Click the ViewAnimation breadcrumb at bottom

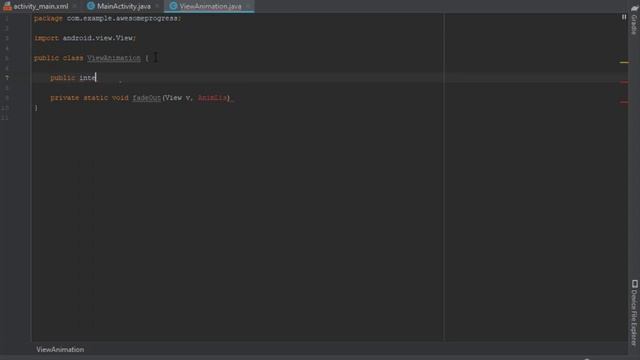click(x=60, y=349)
